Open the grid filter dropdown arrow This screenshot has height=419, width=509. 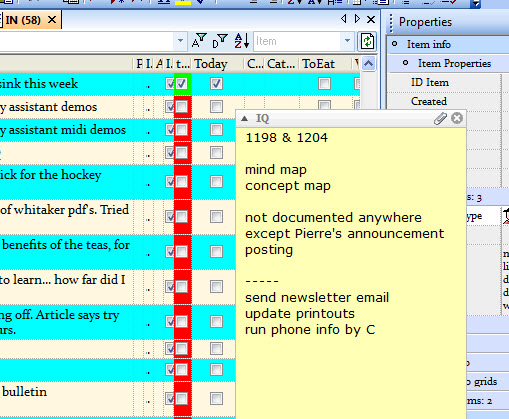coord(180,41)
